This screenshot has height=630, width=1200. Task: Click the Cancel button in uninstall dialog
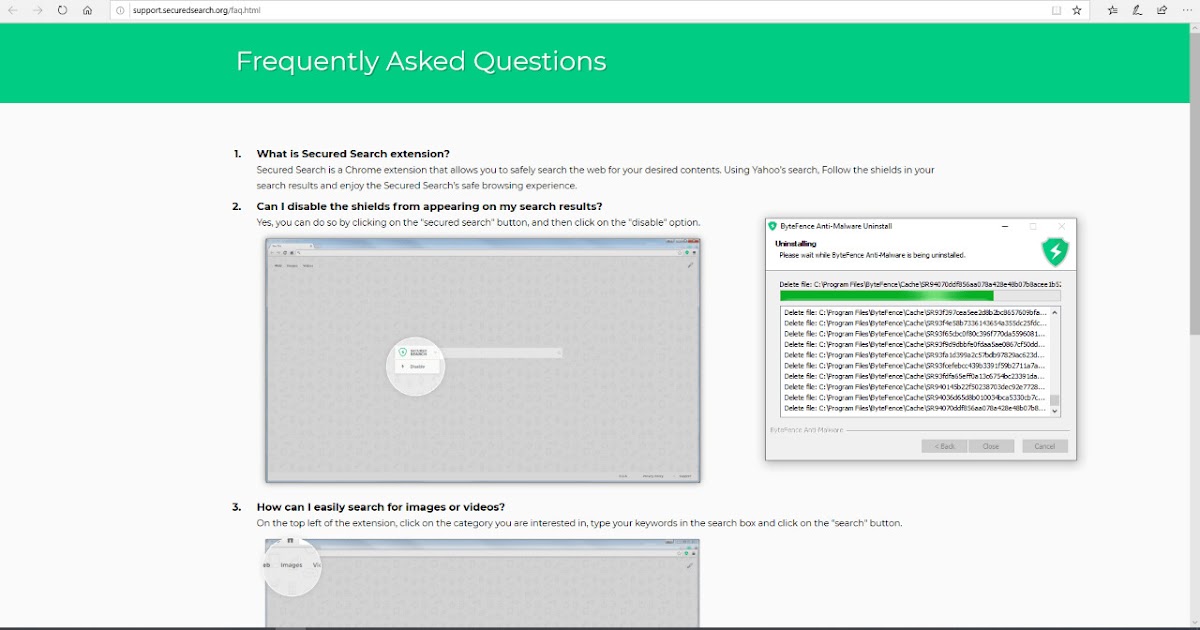pyautogui.click(x=1044, y=446)
